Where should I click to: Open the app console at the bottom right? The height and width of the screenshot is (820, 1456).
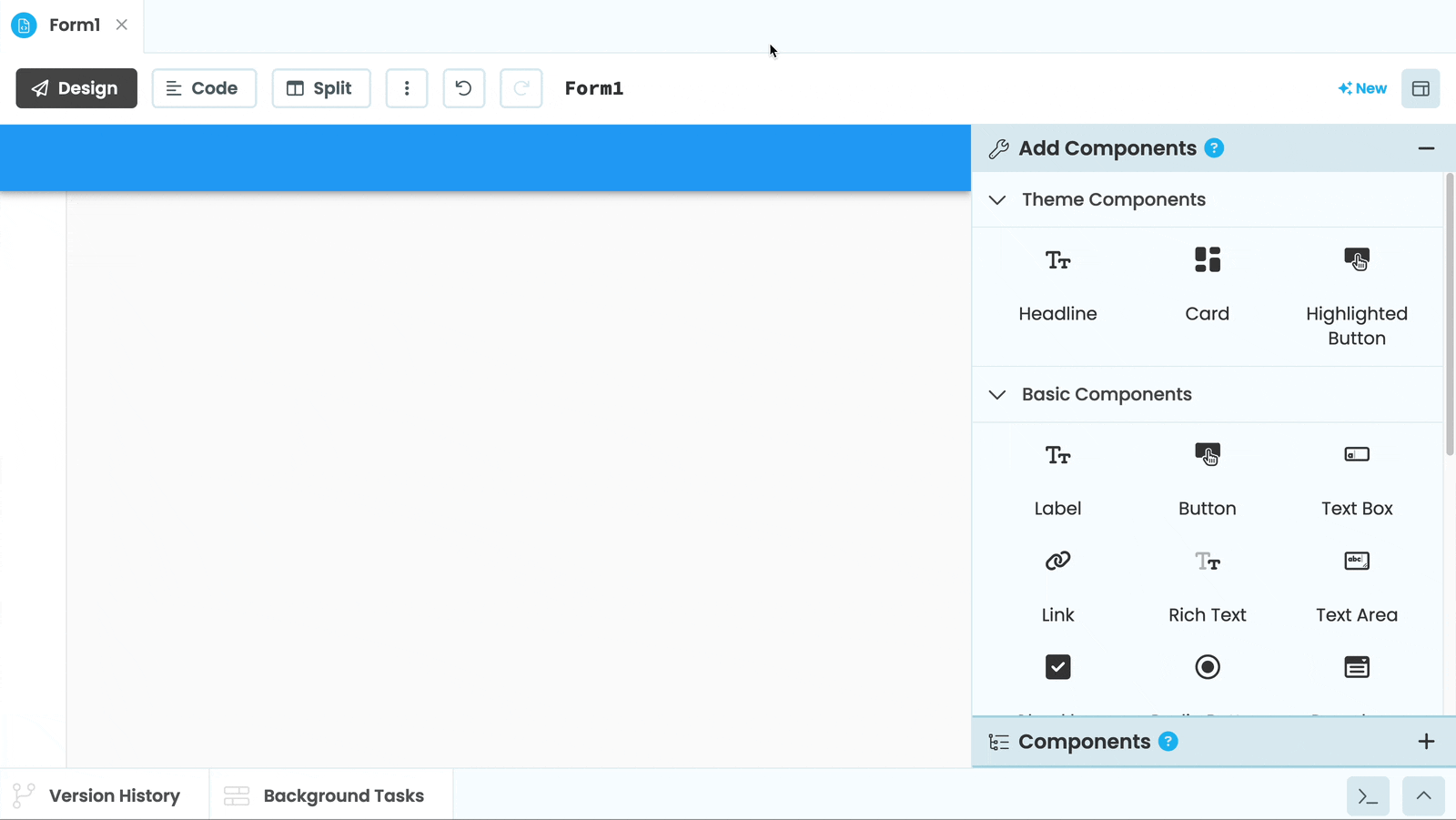coord(1368,795)
